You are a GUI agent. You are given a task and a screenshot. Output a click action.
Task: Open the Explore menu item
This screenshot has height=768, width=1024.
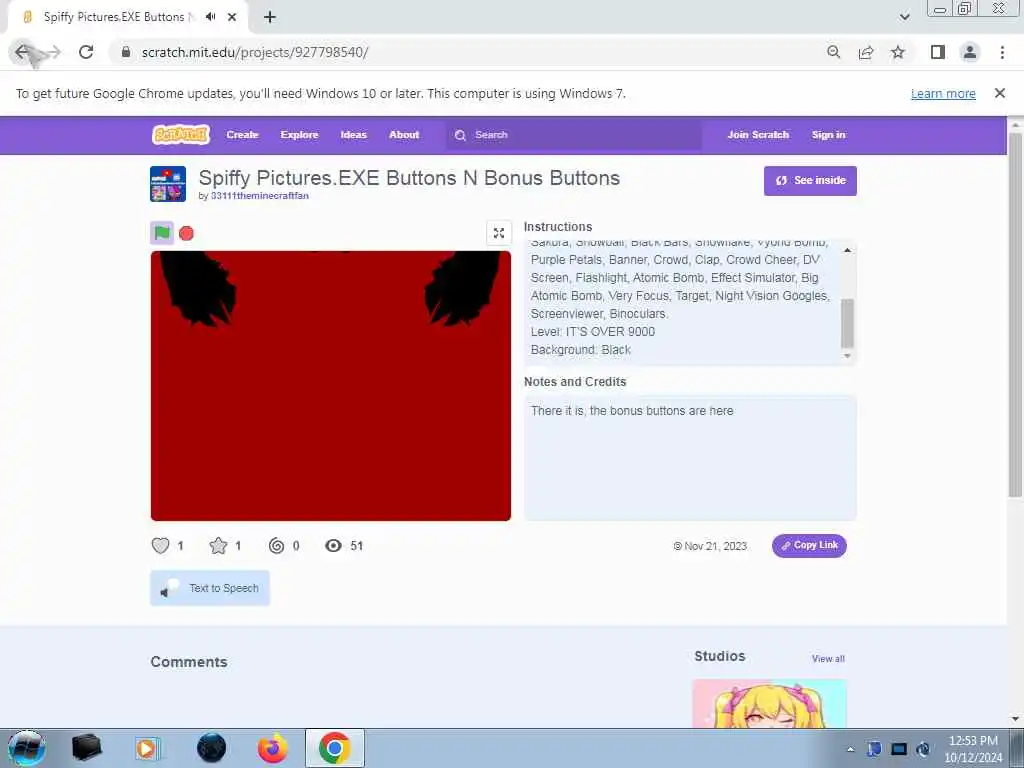pos(299,135)
